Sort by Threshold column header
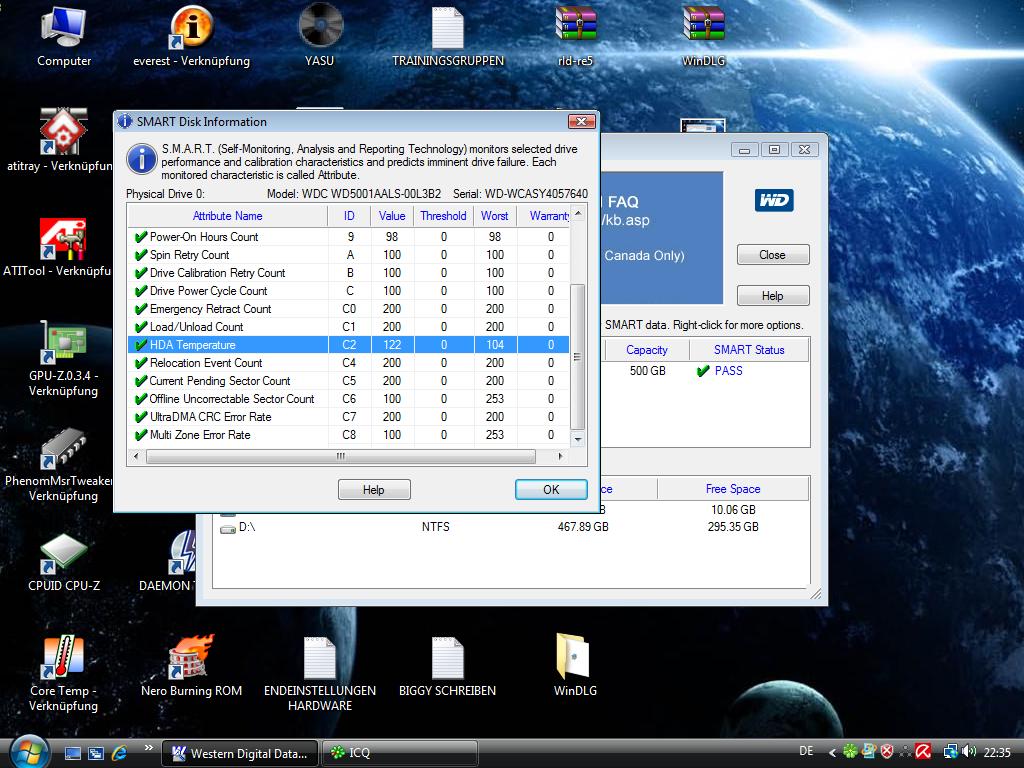The width and height of the screenshot is (1024, 768). click(443, 216)
